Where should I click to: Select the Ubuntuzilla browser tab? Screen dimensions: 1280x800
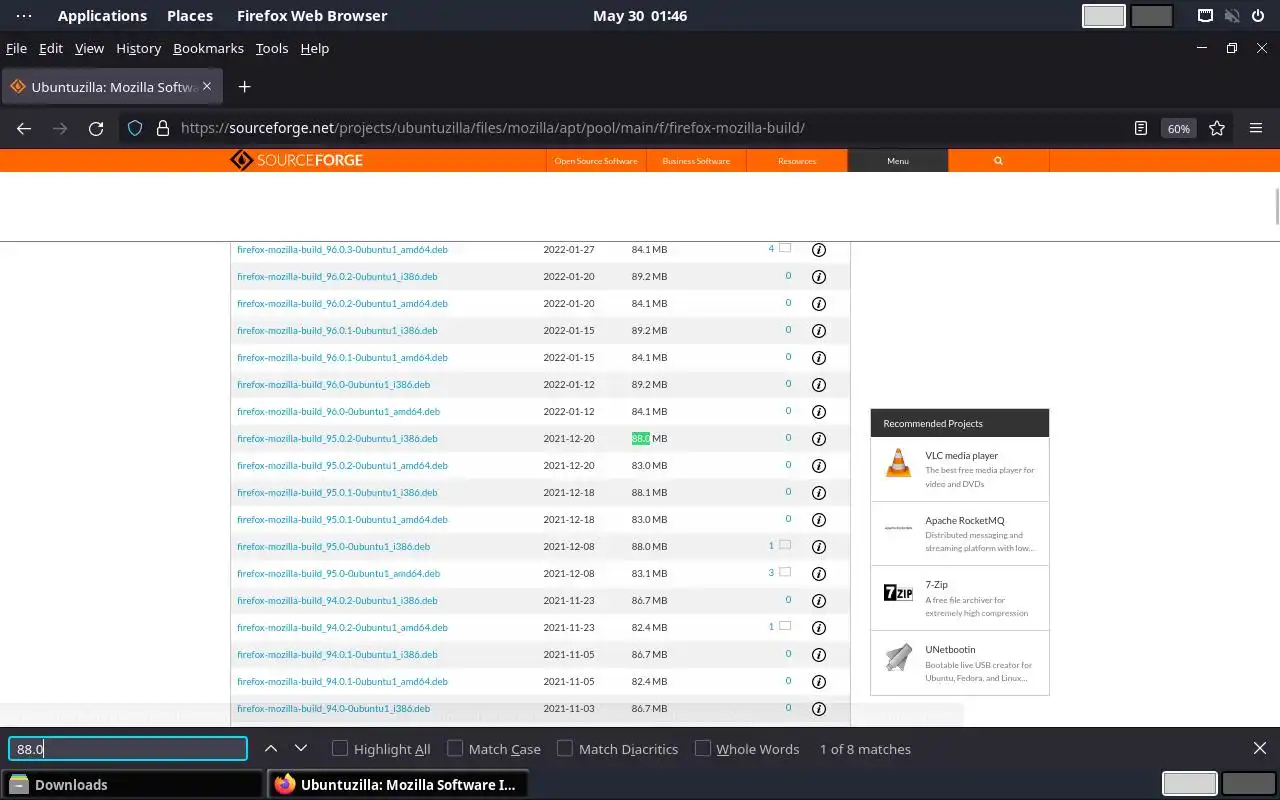point(112,87)
